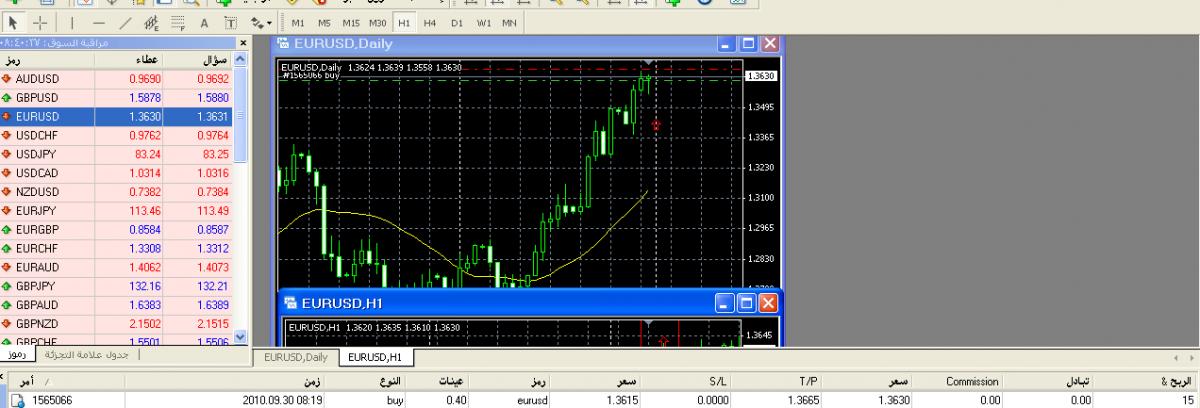The width and height of the screenshot is (1200, 408).
Task: Select the trendline drawing tool
Action: [x=126, y=21]
